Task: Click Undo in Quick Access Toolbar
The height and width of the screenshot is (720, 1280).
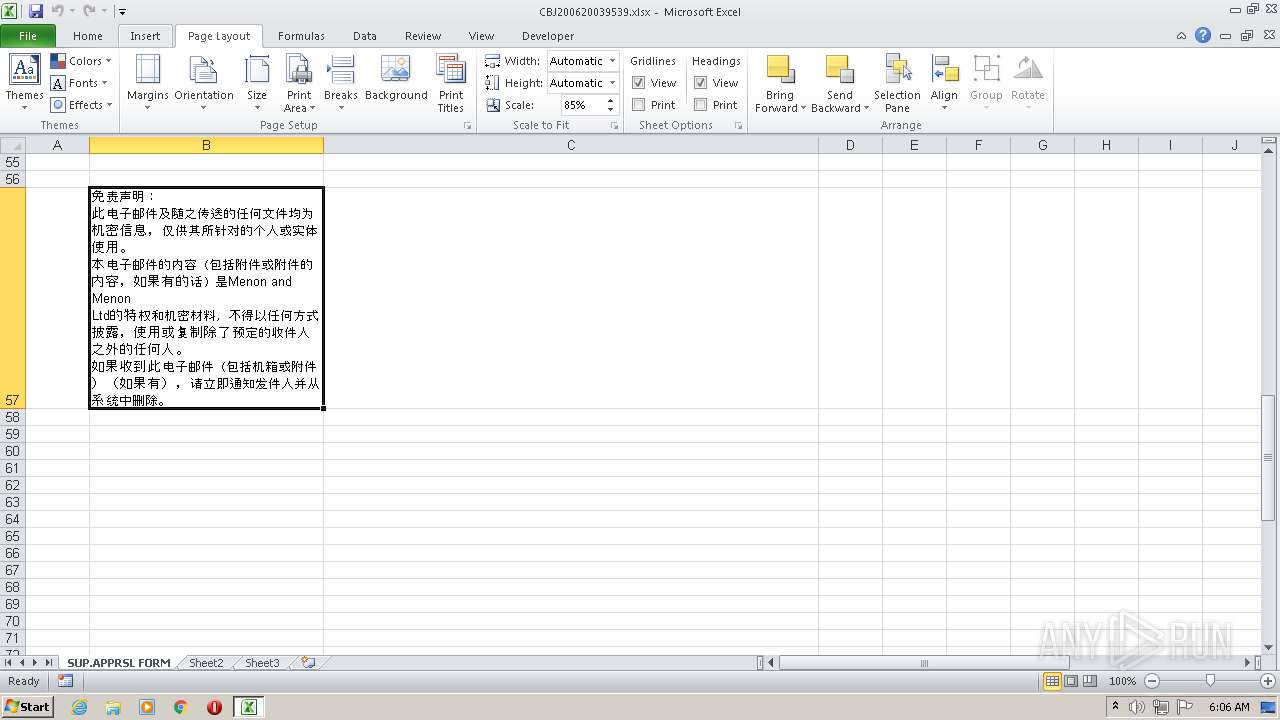Action: pyautogui.click(x=58, y=11)
